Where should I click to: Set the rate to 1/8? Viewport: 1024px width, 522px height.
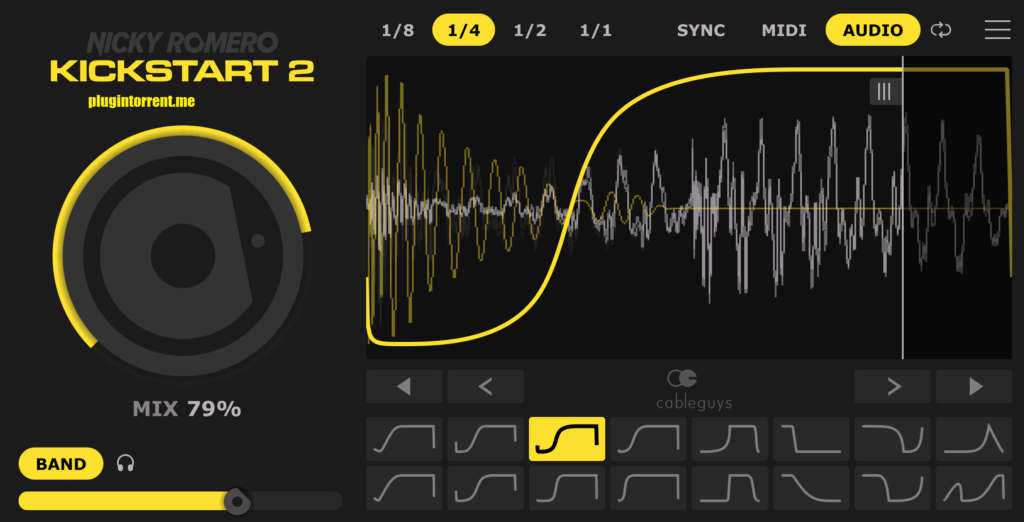(x=398, y=31)
